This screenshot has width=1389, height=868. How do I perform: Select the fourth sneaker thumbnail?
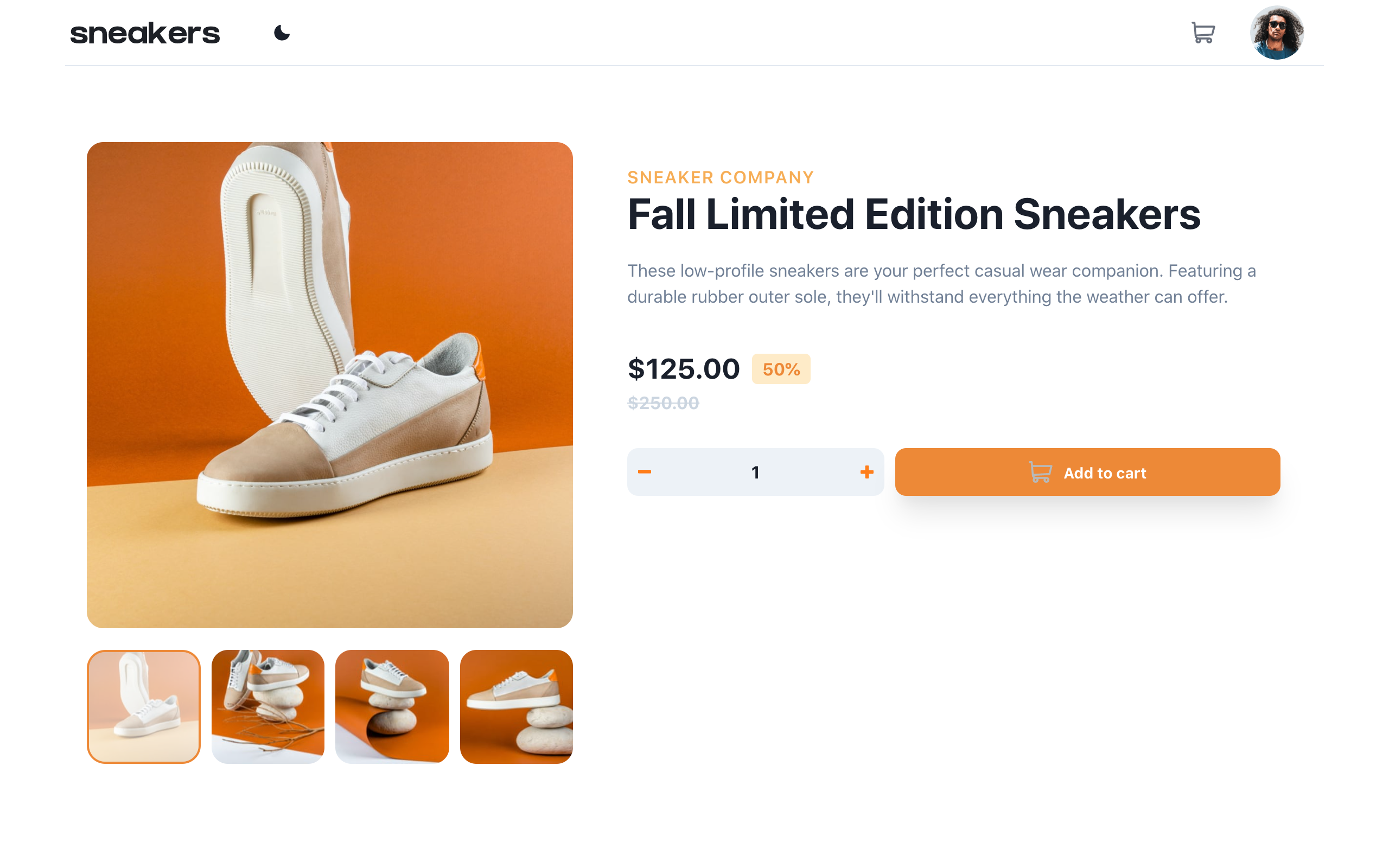(x=515, y=706)
